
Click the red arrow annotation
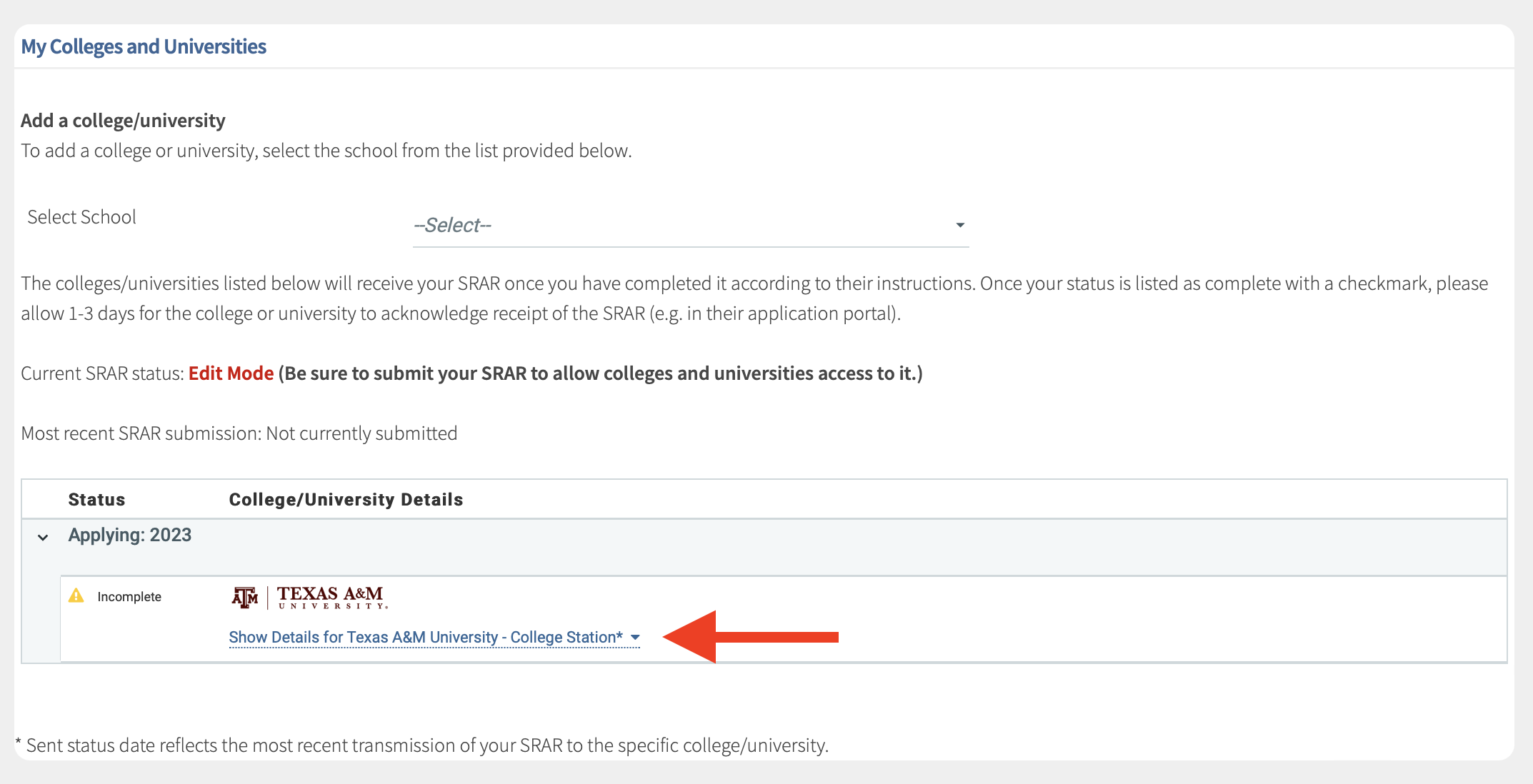pyautogui.click(x=750, y=636)
